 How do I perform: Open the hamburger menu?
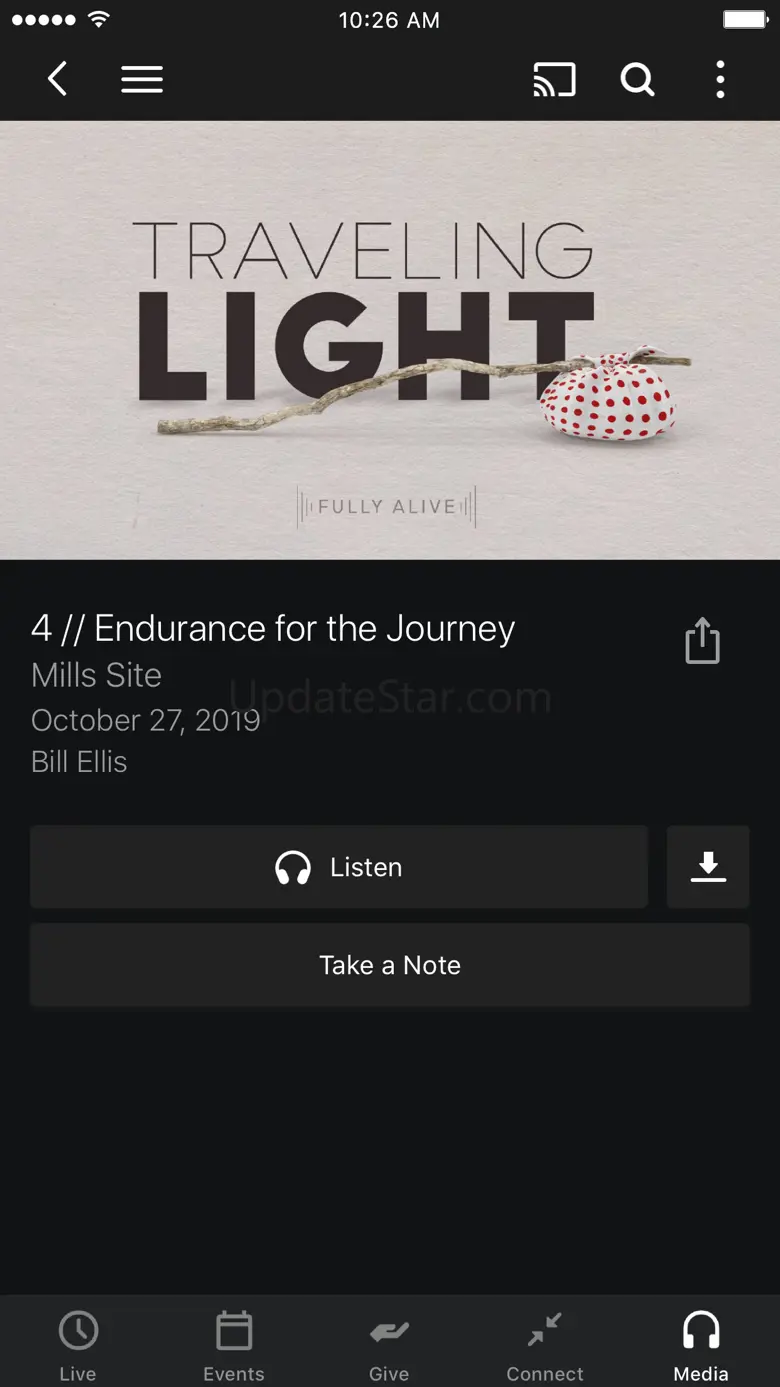pyautogui.click(x=142, y=80)
